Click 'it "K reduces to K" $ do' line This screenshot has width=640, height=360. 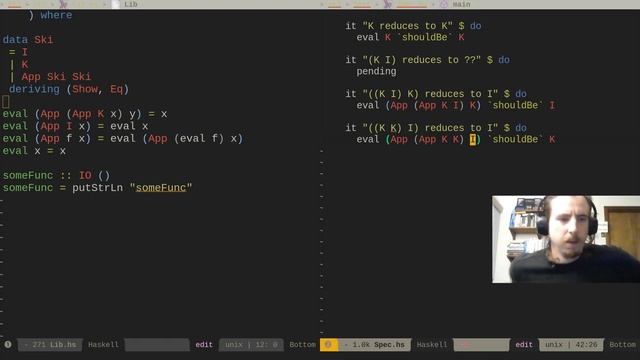[413, 26]
